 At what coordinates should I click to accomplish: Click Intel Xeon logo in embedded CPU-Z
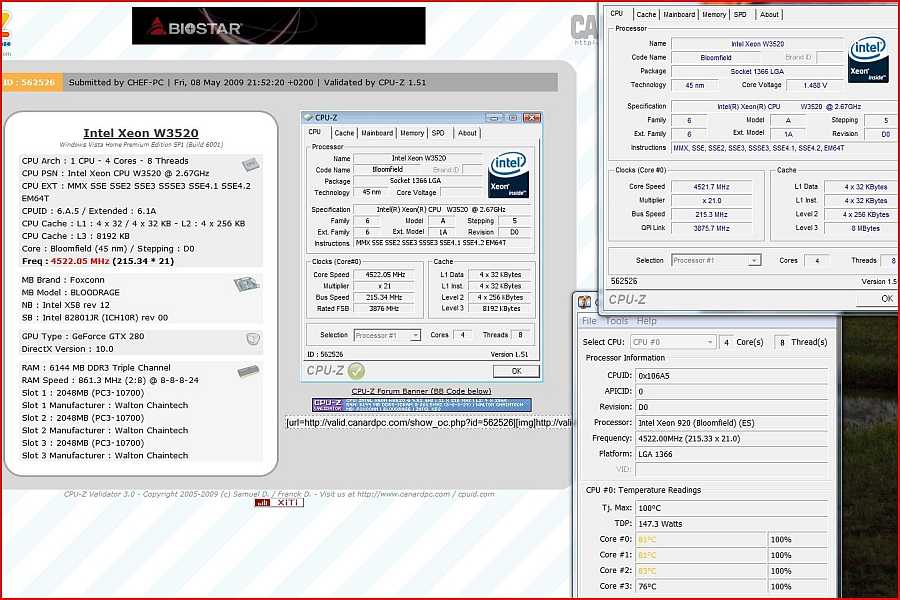point(508,175)
